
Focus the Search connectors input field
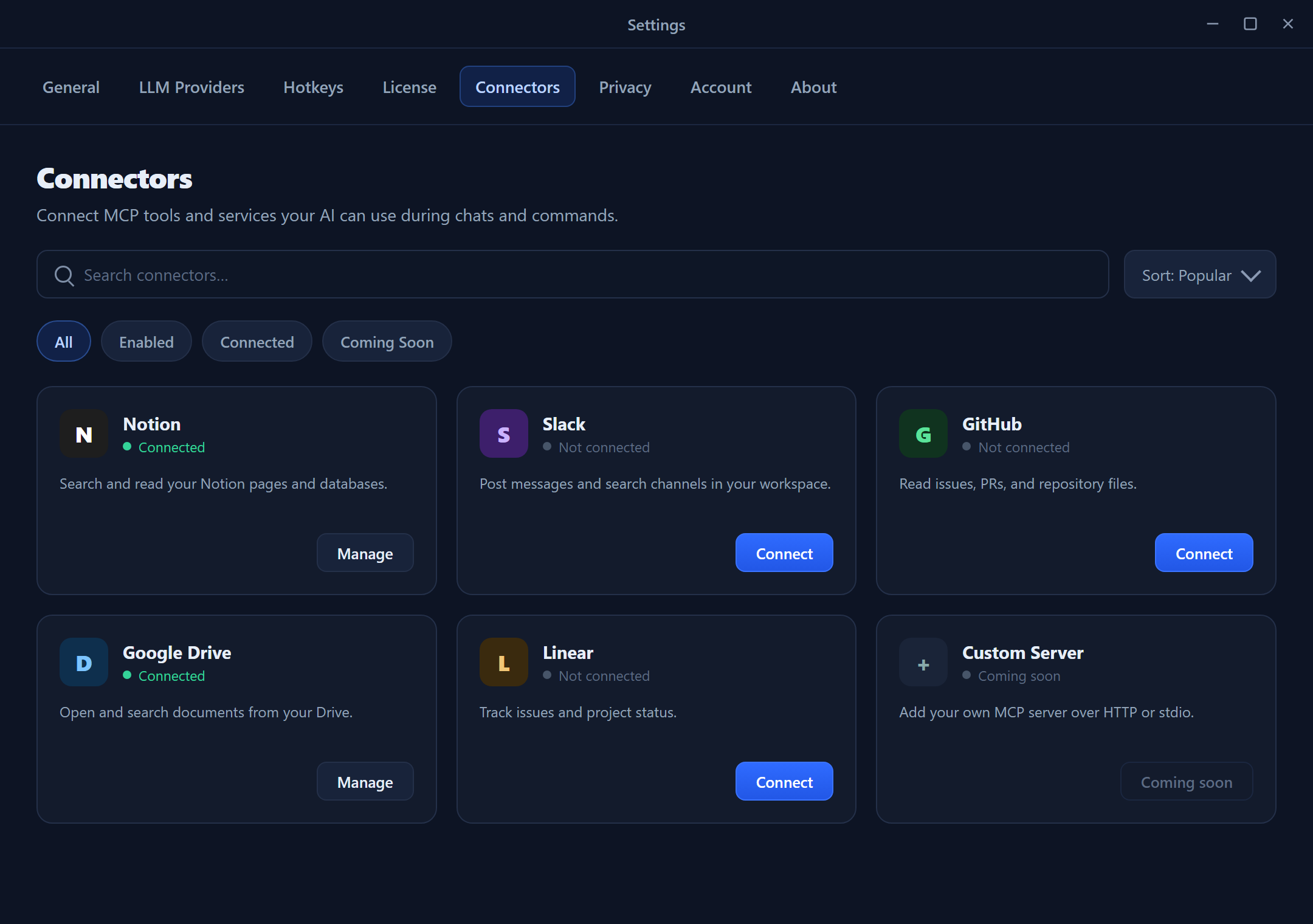(573, 274)
